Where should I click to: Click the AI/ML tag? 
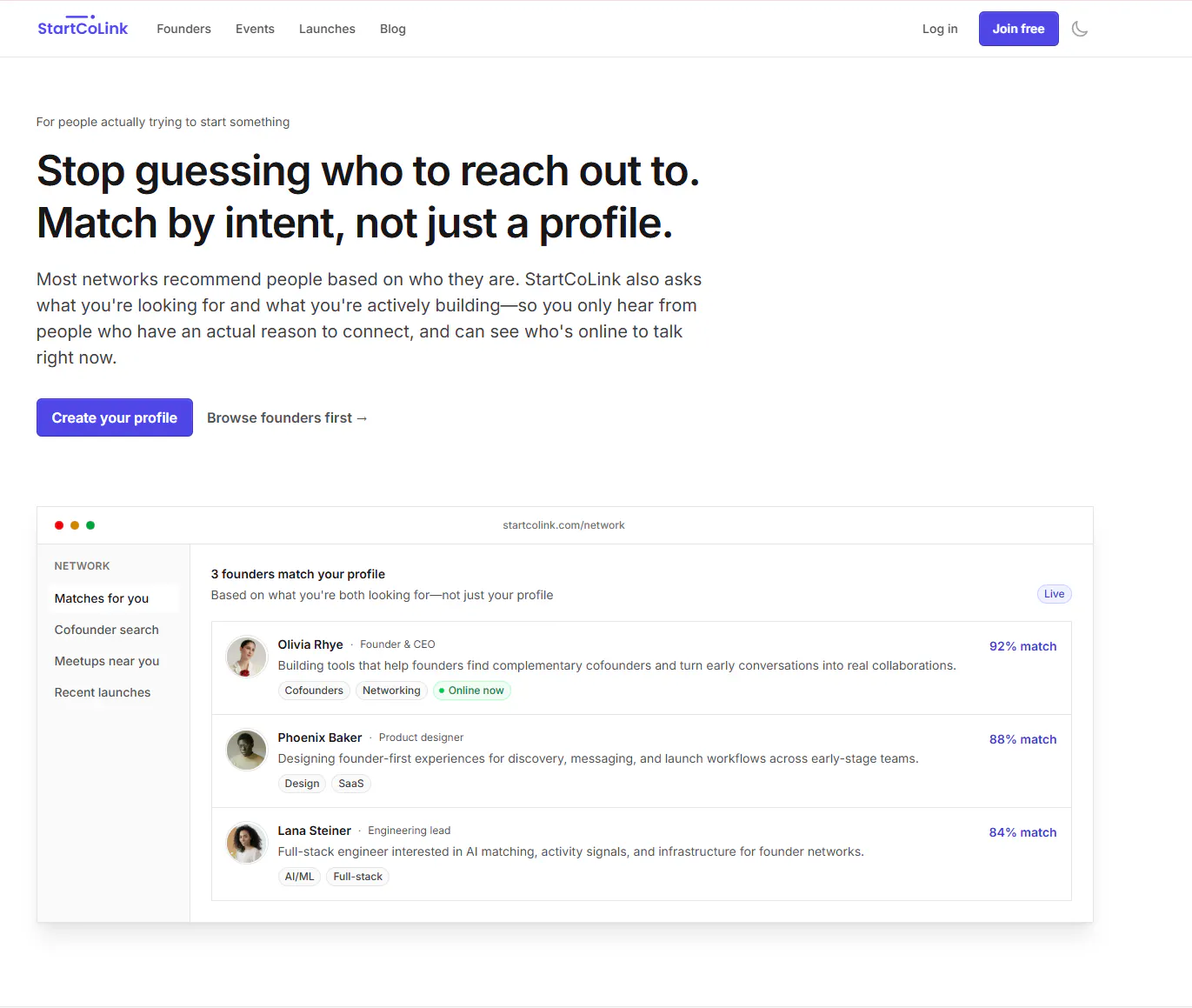pyautogui.click(x=299, y=877)
